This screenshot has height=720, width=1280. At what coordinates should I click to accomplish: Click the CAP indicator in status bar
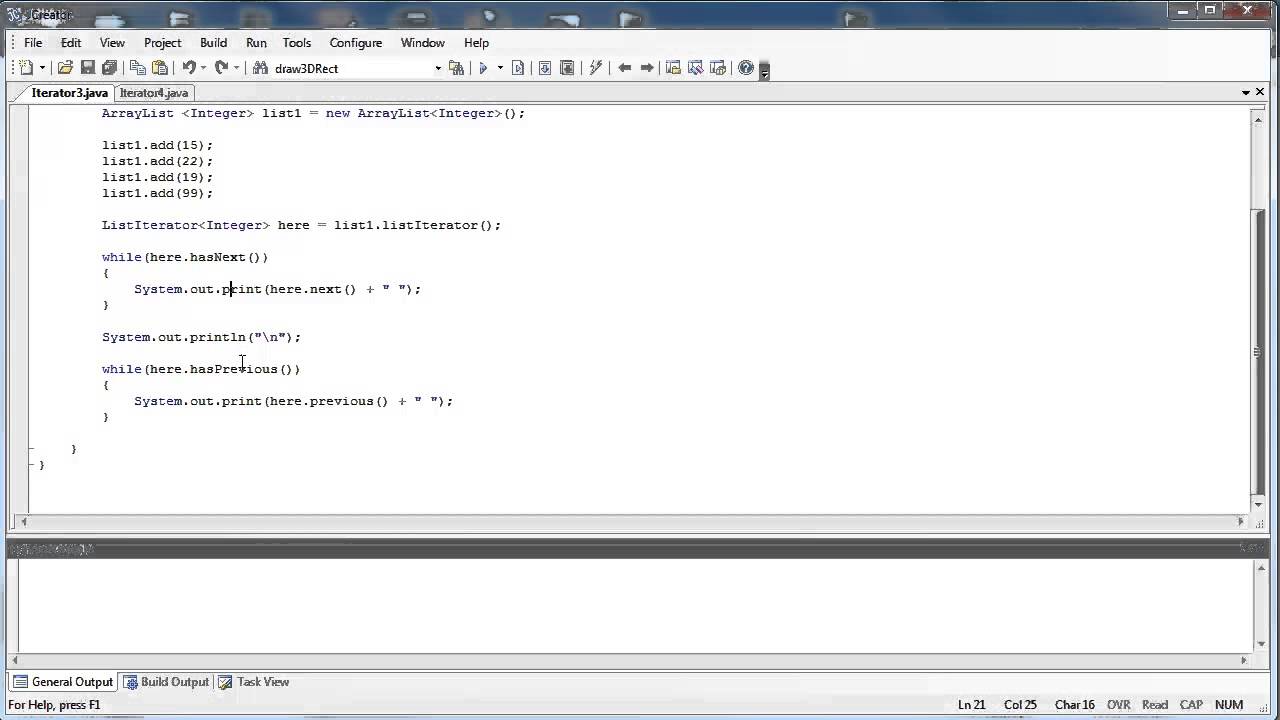(1191, 705)
